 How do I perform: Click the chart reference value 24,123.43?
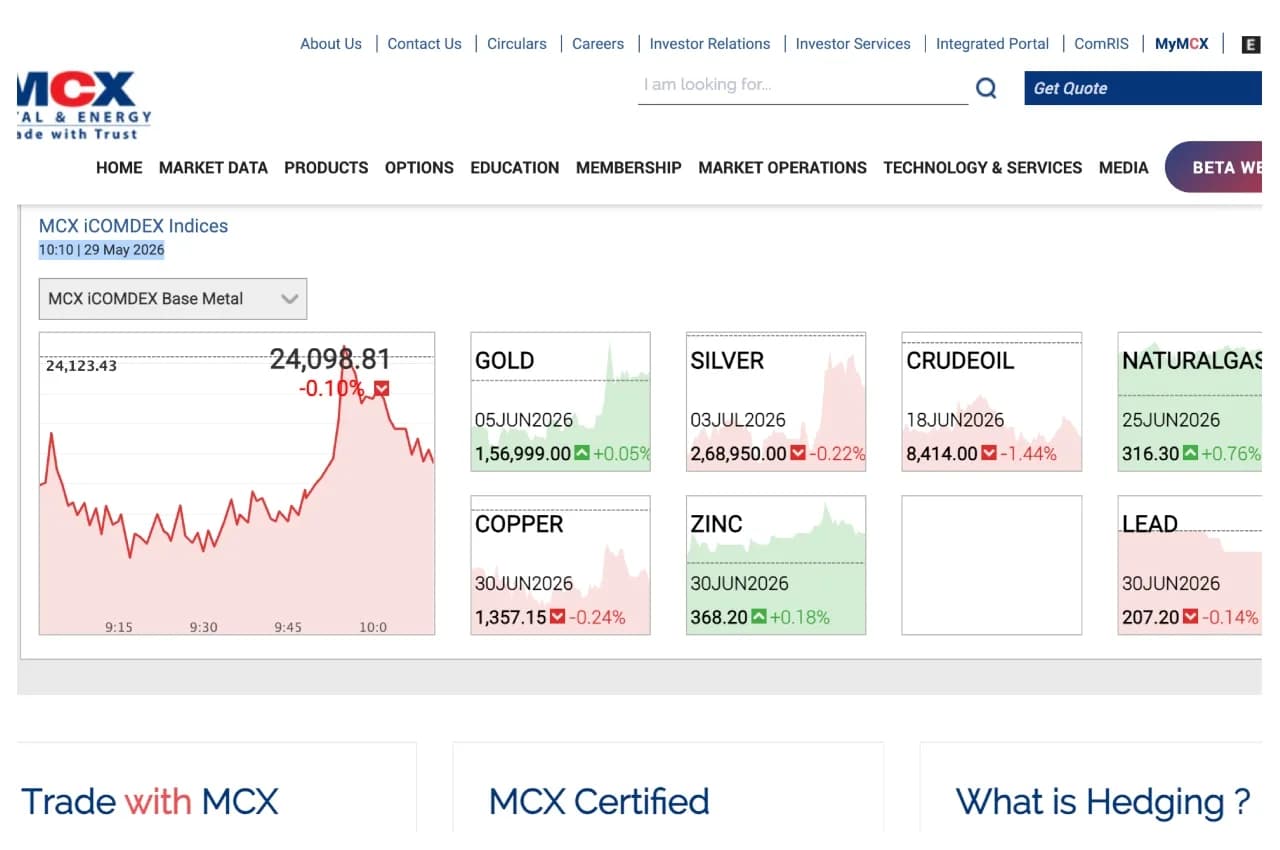point(81,366)
